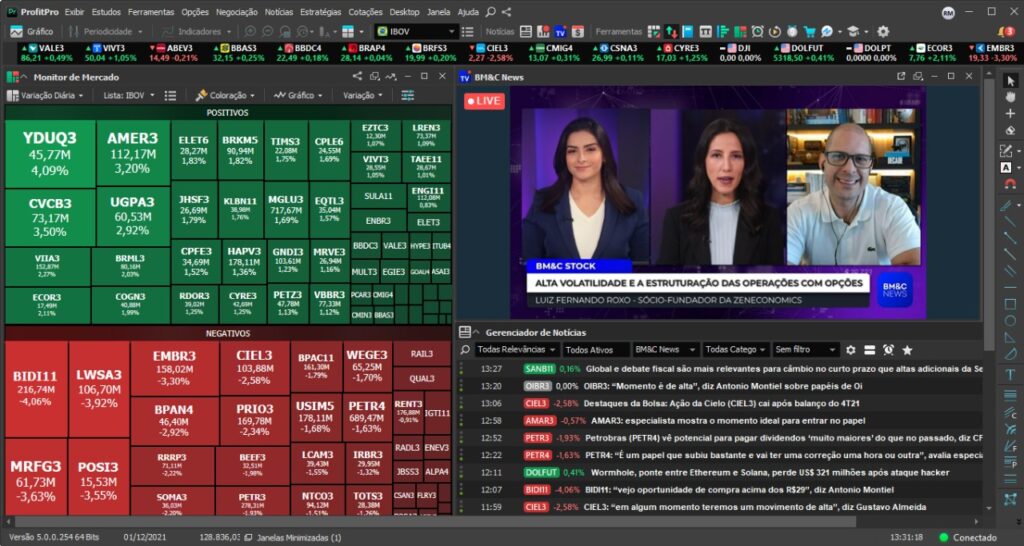The width and height of the screenshot is (1024, 546).
Task: Click the DOLFUT ticker in quotes strip
Action: coord(803,53)
